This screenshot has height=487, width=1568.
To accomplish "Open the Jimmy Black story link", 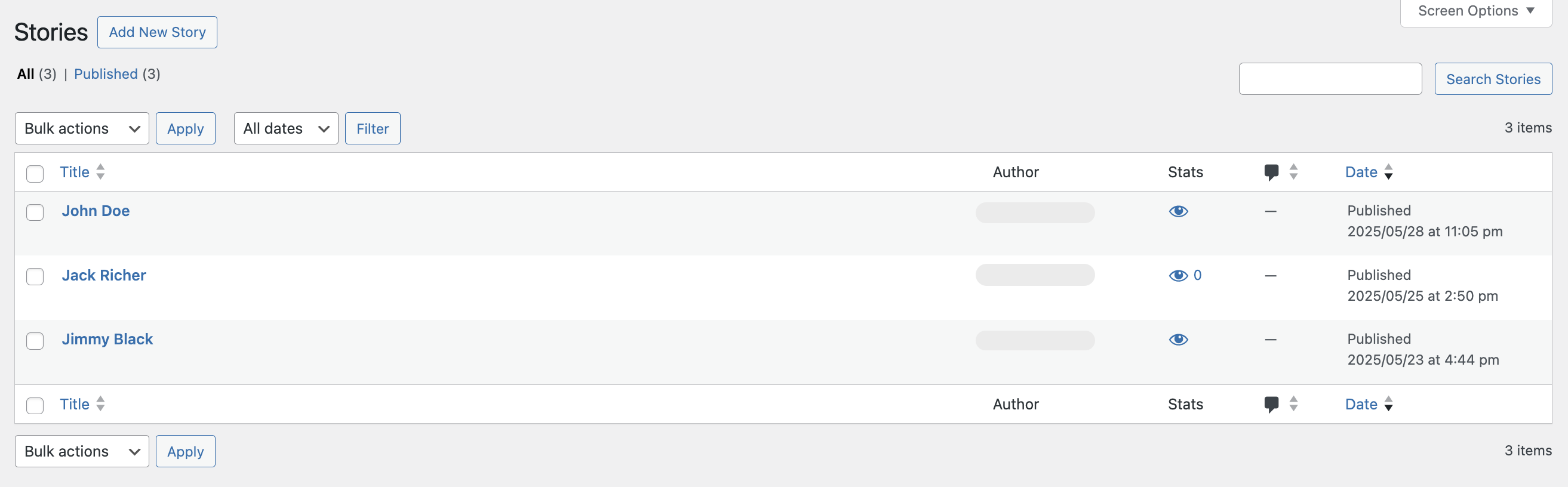I will pos(107,340).
